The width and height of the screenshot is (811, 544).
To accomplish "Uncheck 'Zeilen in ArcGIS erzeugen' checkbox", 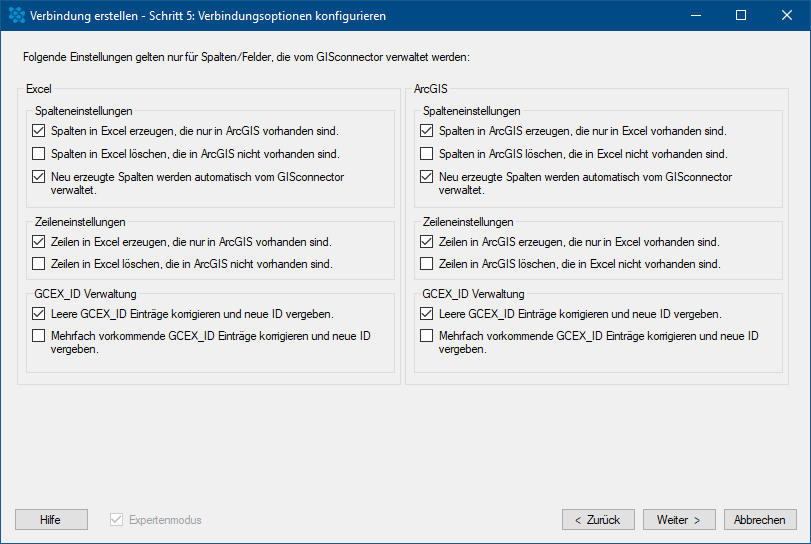I will pyautogui.click(x=426, y=241).
